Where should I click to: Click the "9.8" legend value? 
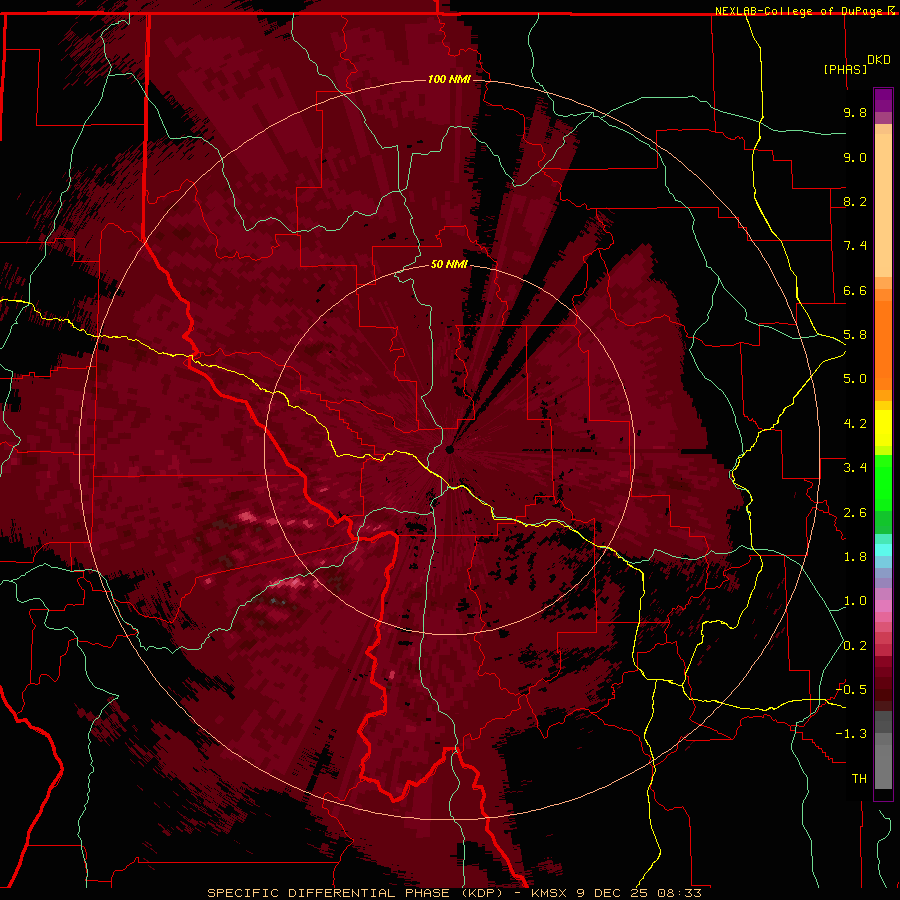[855, 112]
